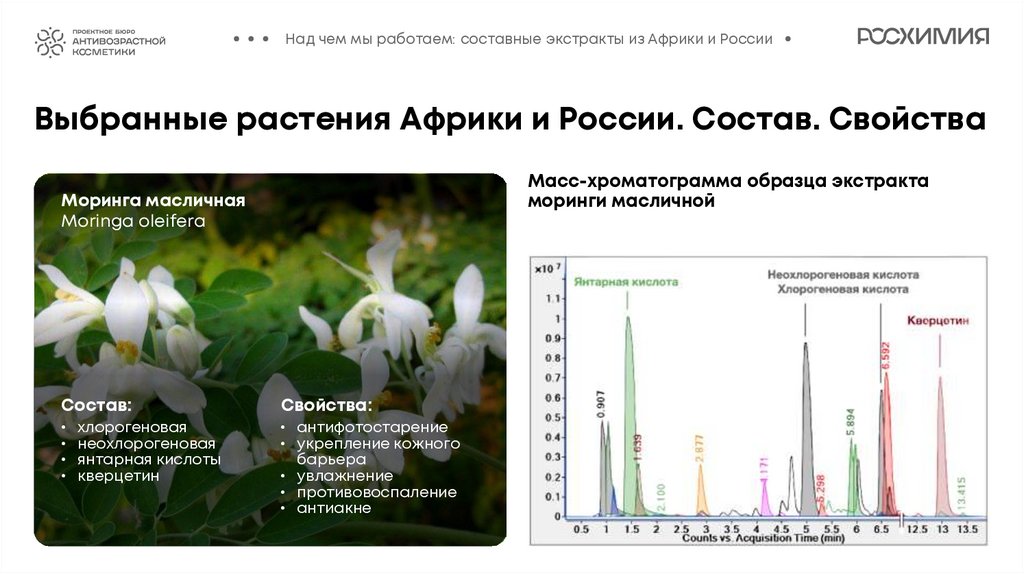Click the property 'противовоспаление'
Image resolution: width=1024 pixels, height=574 pixels.
point(377,492)
